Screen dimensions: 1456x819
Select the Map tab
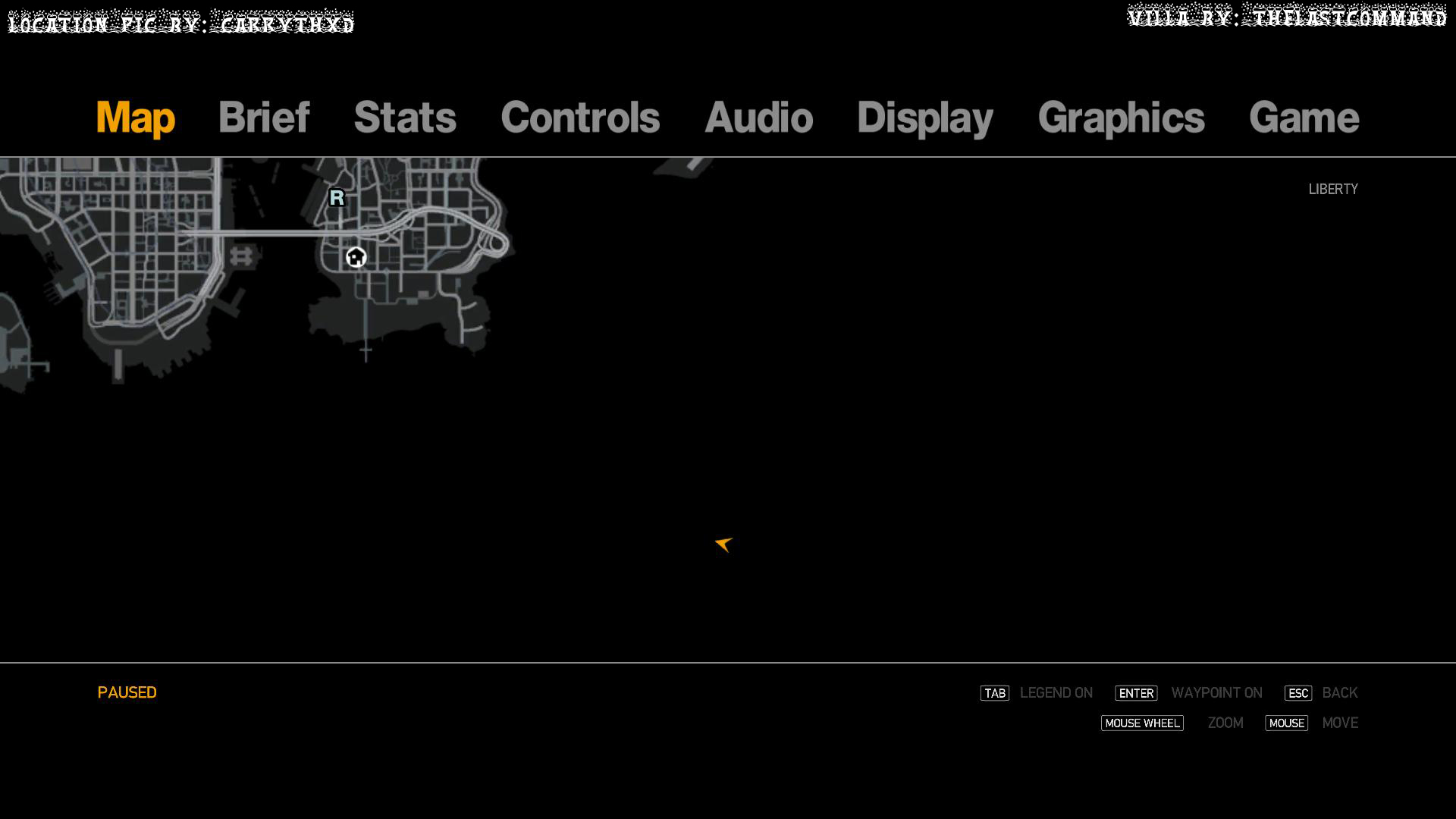coord(135,118)
